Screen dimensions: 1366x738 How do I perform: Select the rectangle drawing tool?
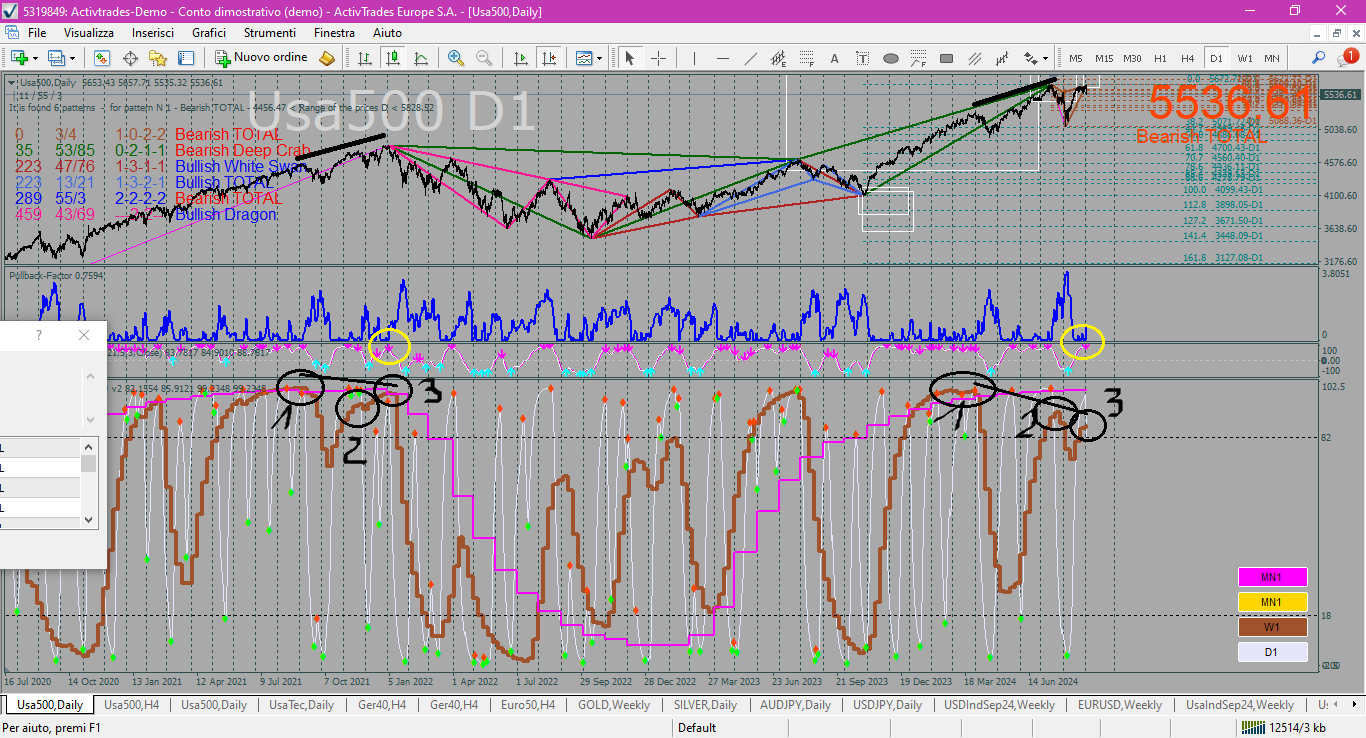(947, 58)
